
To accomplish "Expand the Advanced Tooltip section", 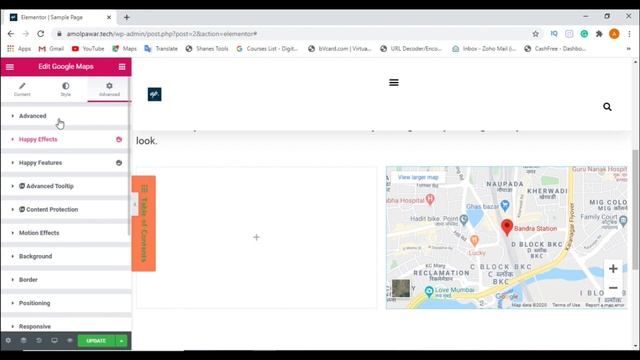I will click(65, 186).
